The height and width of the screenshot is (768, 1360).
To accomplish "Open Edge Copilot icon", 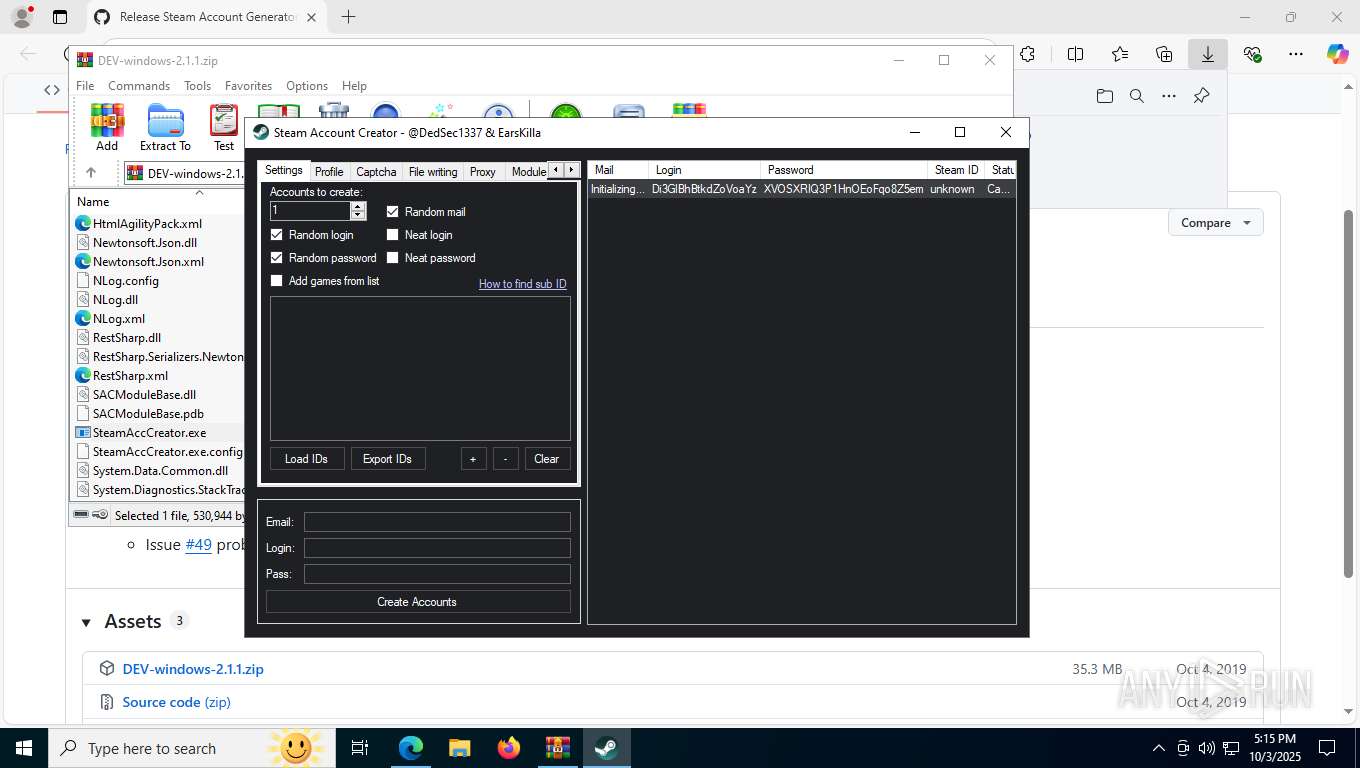I will coord(1337,55).
